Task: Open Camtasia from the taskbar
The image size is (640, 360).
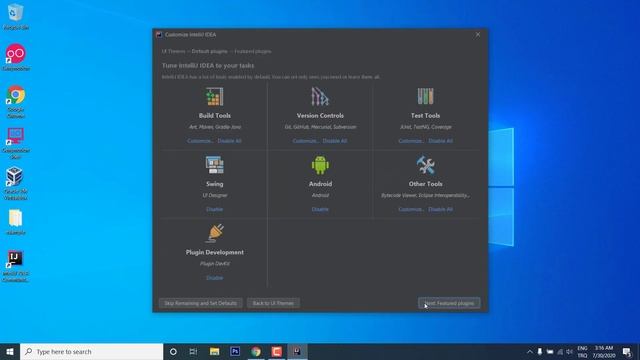Action: pos(277,351)
